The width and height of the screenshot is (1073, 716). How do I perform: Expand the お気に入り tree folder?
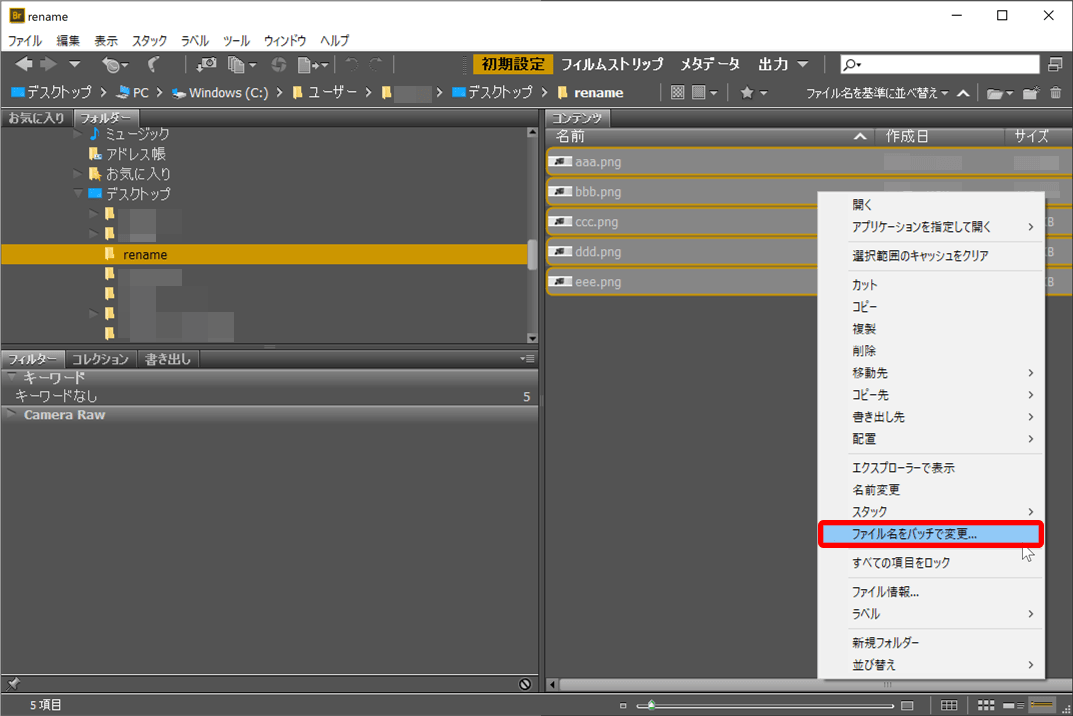(78, 174)
